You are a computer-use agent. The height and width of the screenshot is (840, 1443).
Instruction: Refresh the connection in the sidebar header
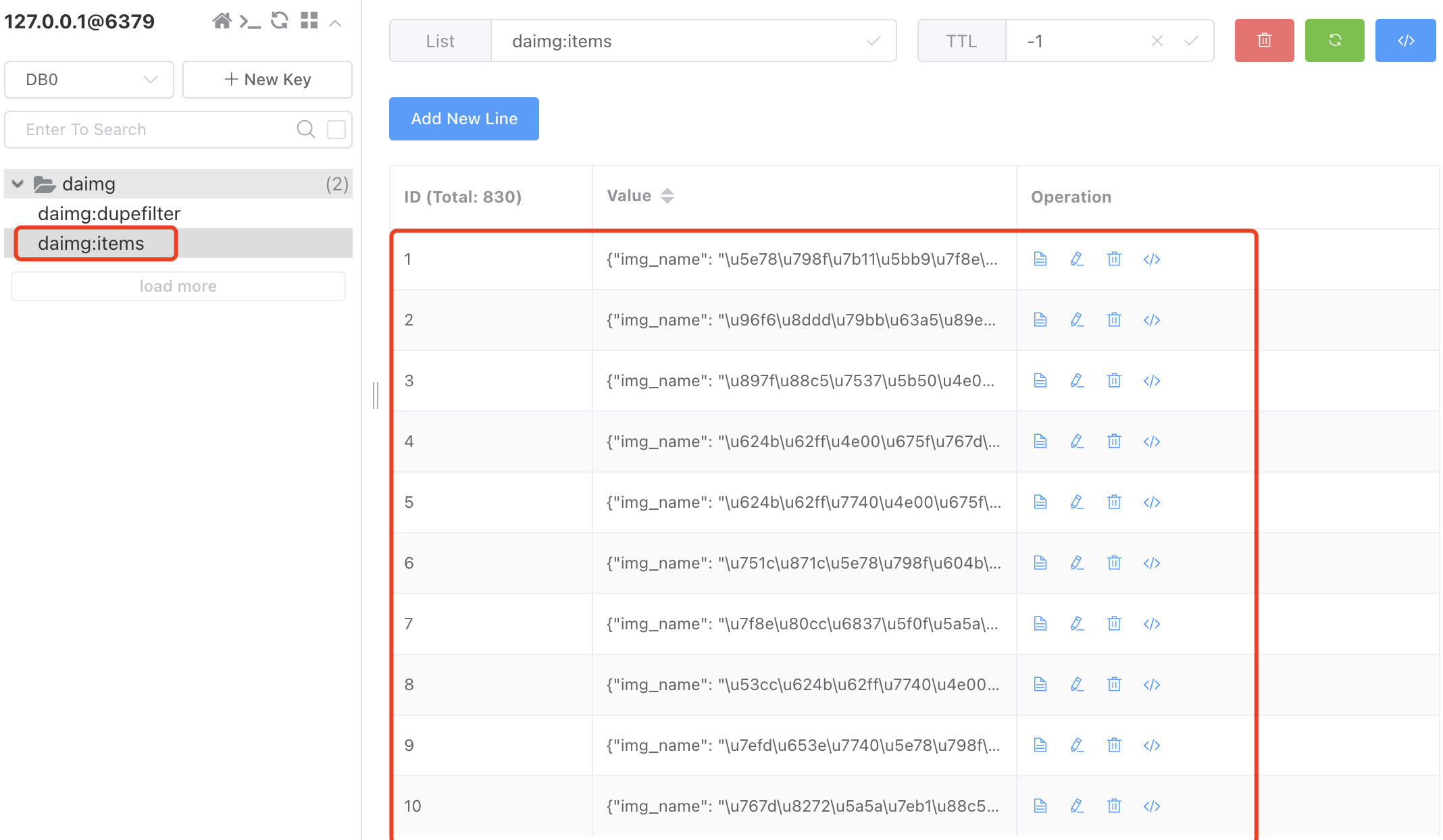(x=280, y=21)
